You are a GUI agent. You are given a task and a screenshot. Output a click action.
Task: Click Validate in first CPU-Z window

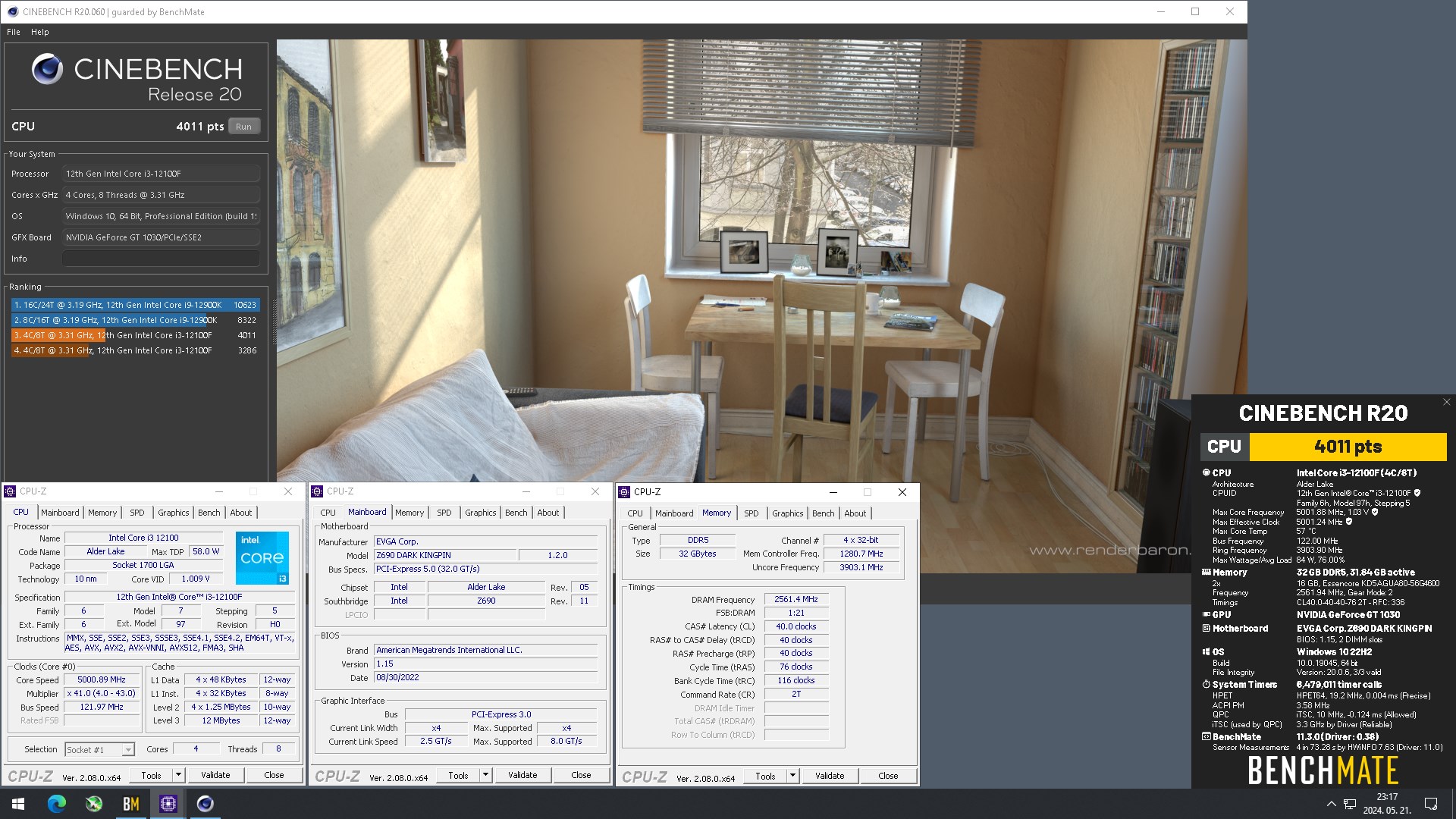[215, 775]
